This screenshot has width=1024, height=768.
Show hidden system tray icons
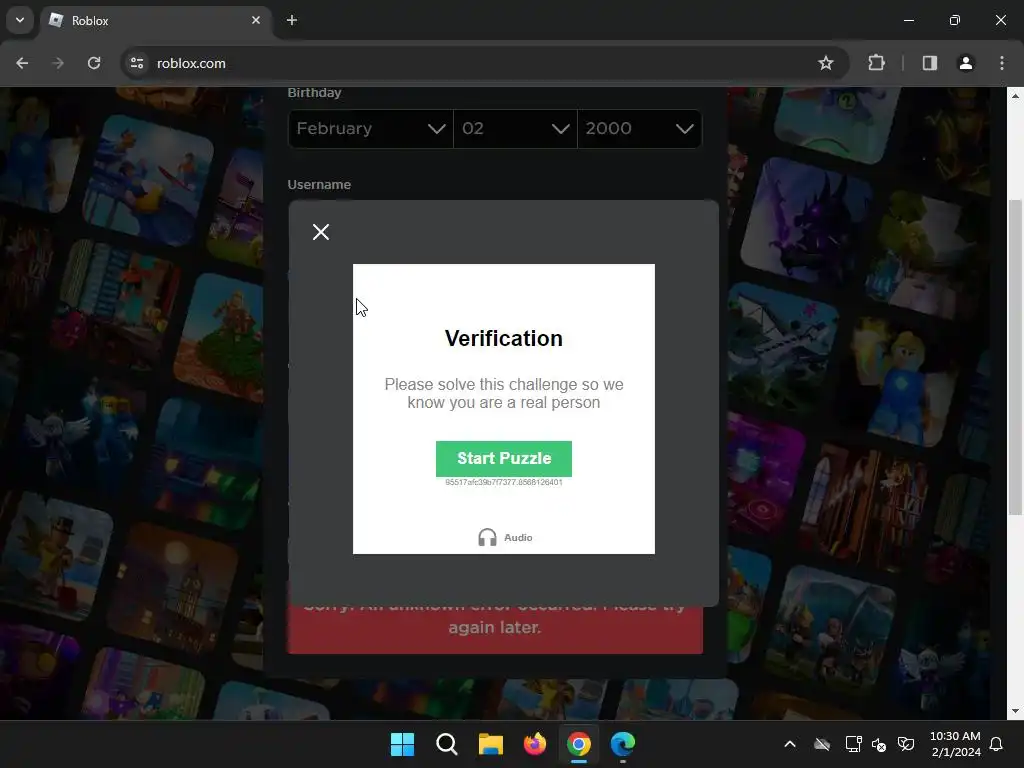point(790,744)
